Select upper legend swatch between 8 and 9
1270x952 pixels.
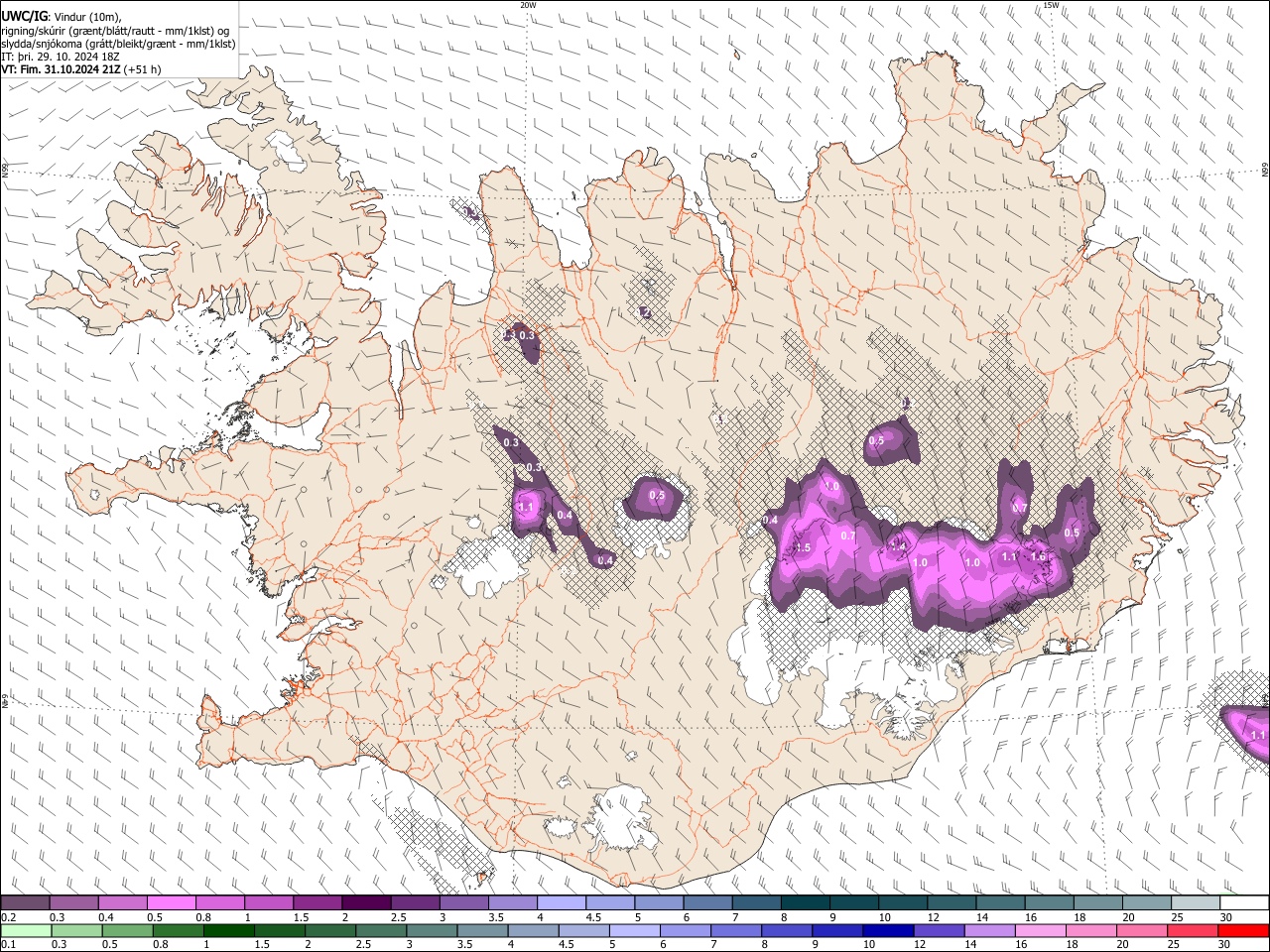pos(806,902)
